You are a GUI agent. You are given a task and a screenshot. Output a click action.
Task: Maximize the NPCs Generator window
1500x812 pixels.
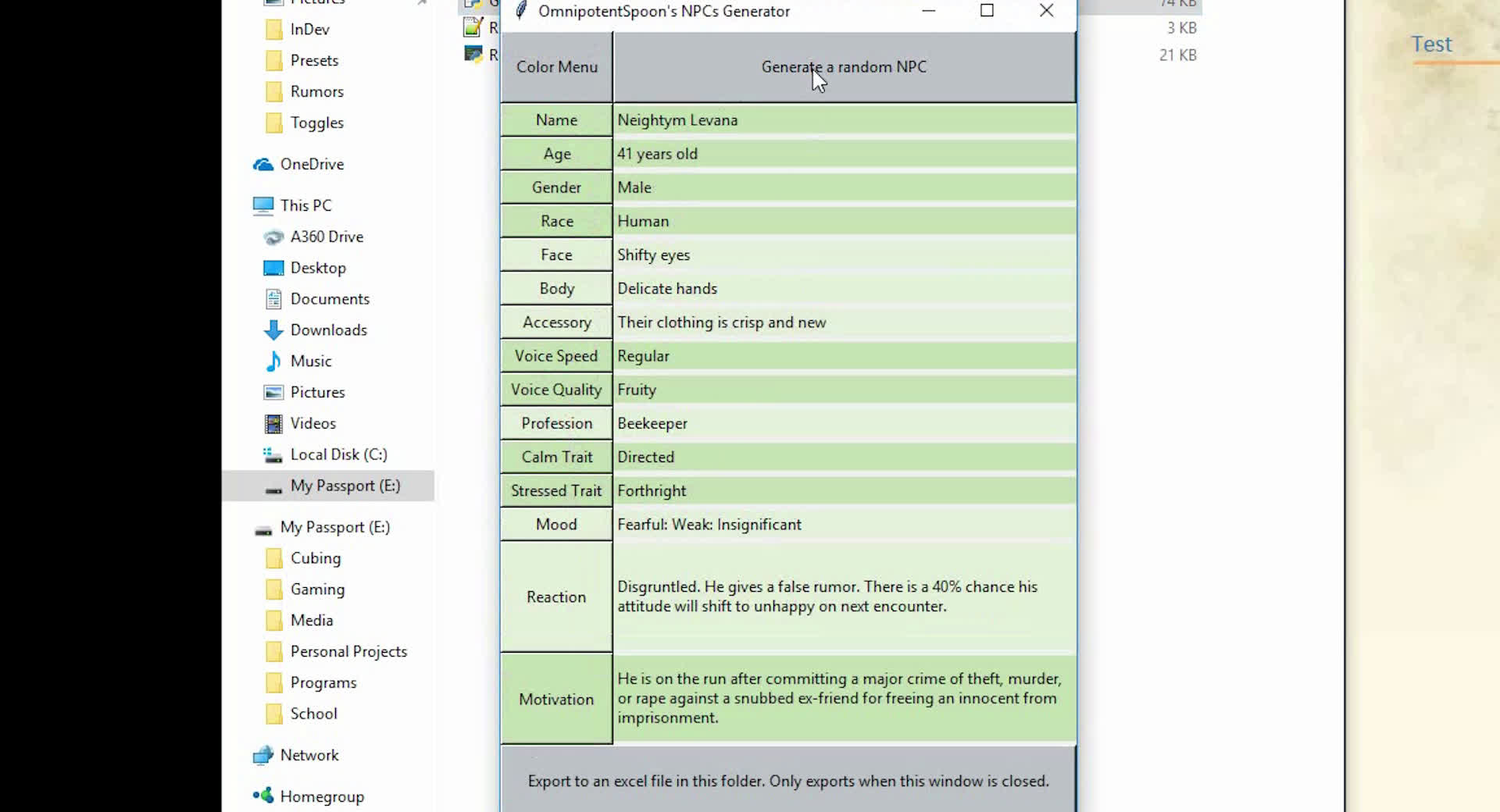[x=987, y=11]
